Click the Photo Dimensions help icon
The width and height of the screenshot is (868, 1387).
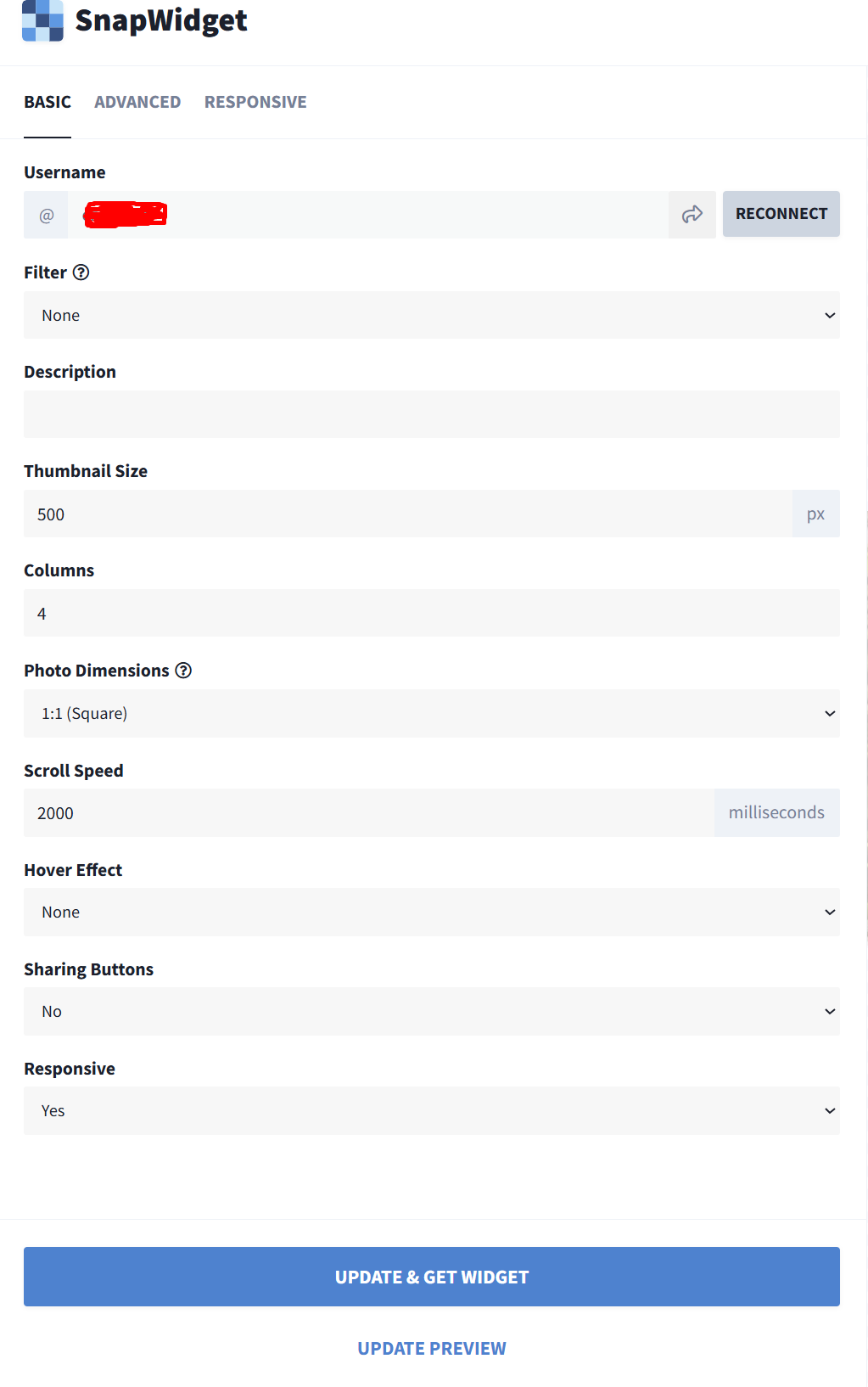pos(183,671)
